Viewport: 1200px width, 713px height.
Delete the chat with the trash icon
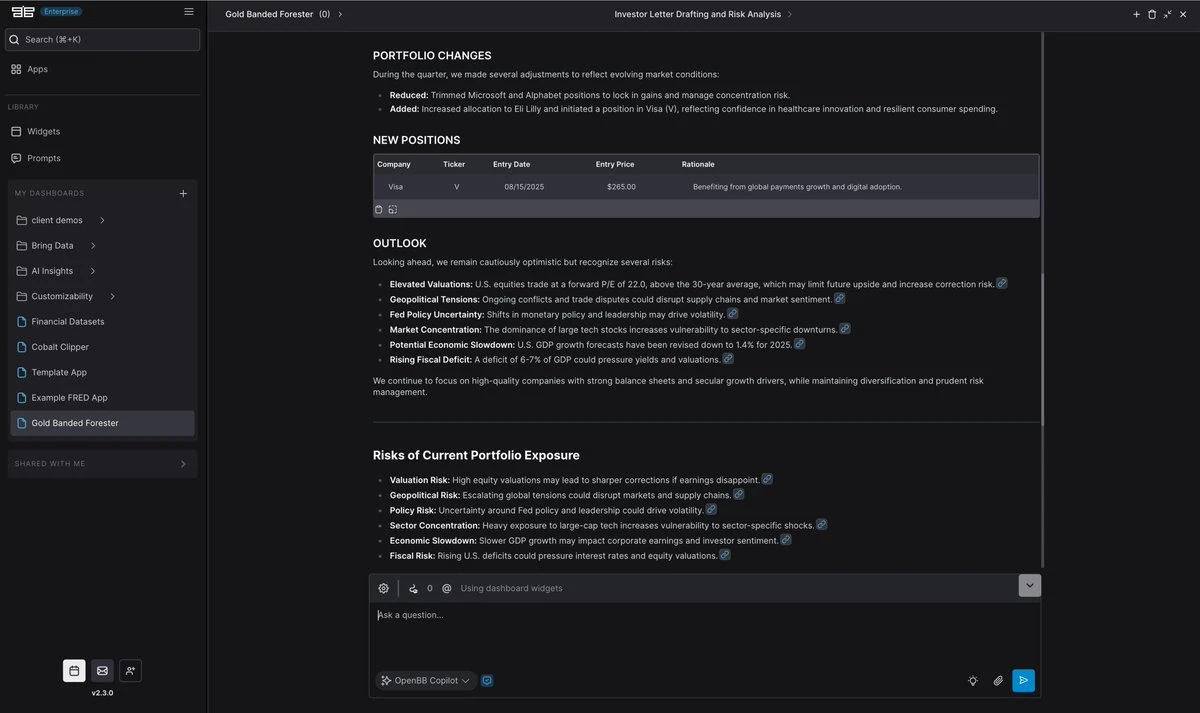1152,15
